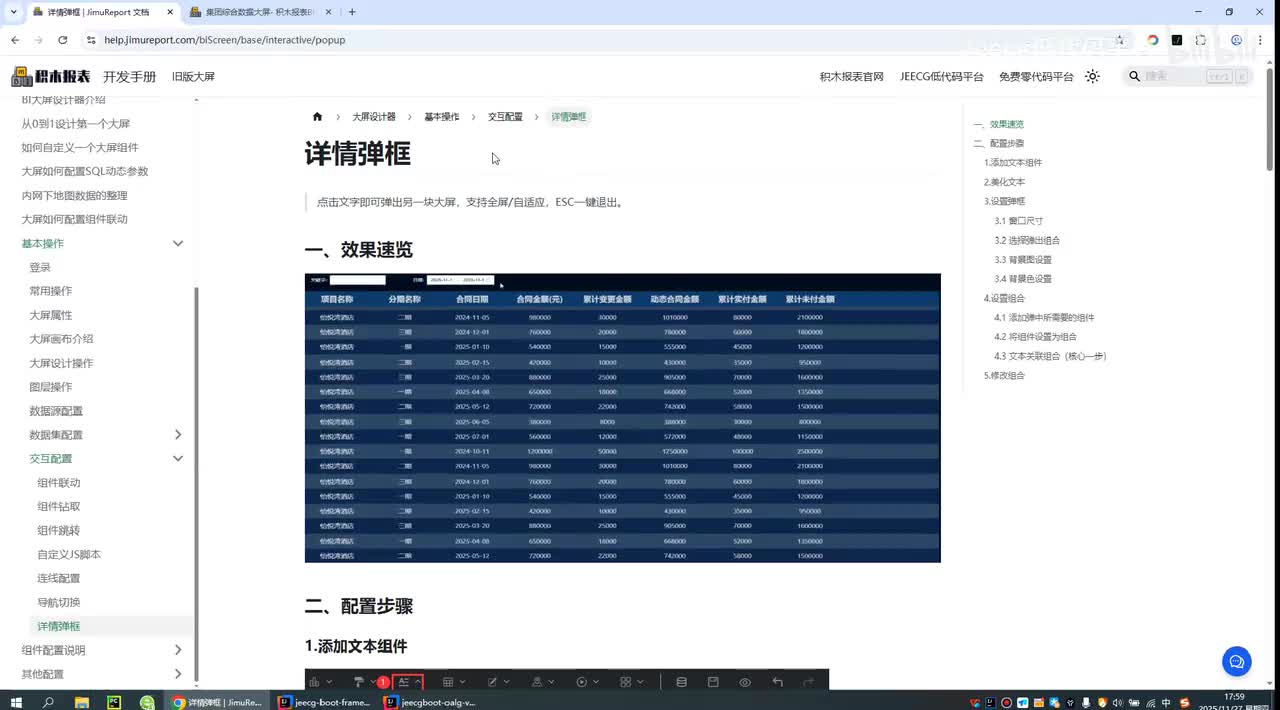This screenshot has height=710, width=1280.
Task: Open 内网下地图数据的整理 sidebar page
Action: 75,196
